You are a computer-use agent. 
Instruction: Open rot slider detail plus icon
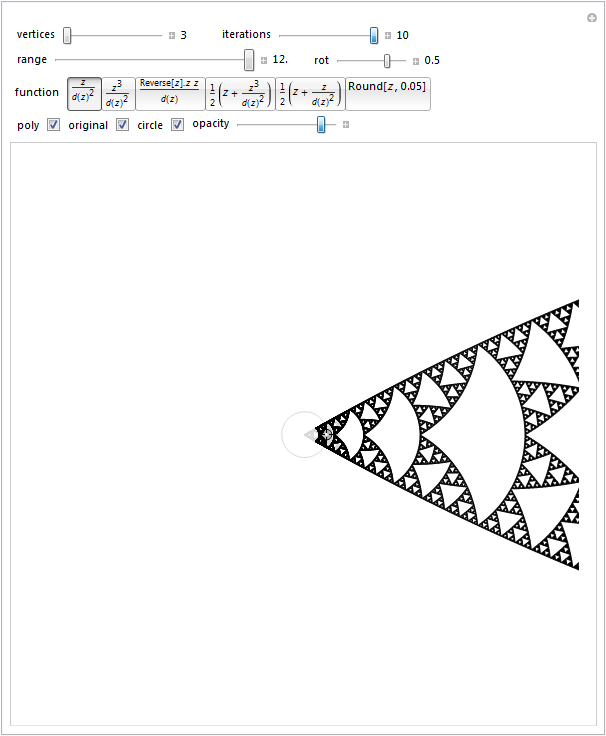click(x=416, y=60)
